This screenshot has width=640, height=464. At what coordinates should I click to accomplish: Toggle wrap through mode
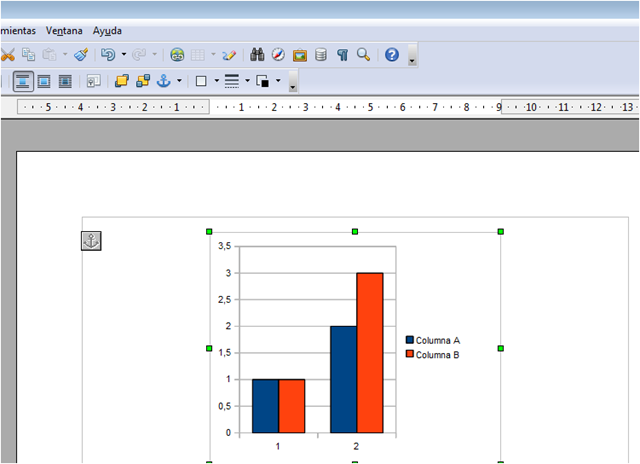65,81
